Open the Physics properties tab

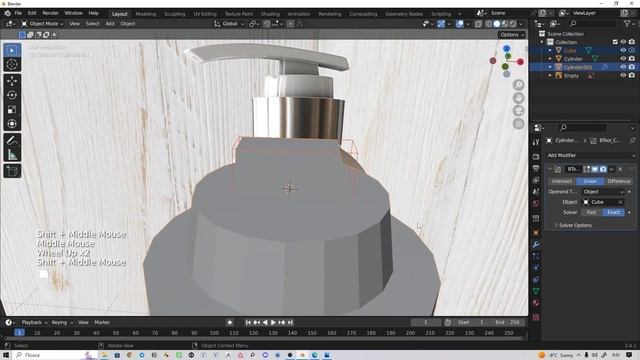coord(536,268)
